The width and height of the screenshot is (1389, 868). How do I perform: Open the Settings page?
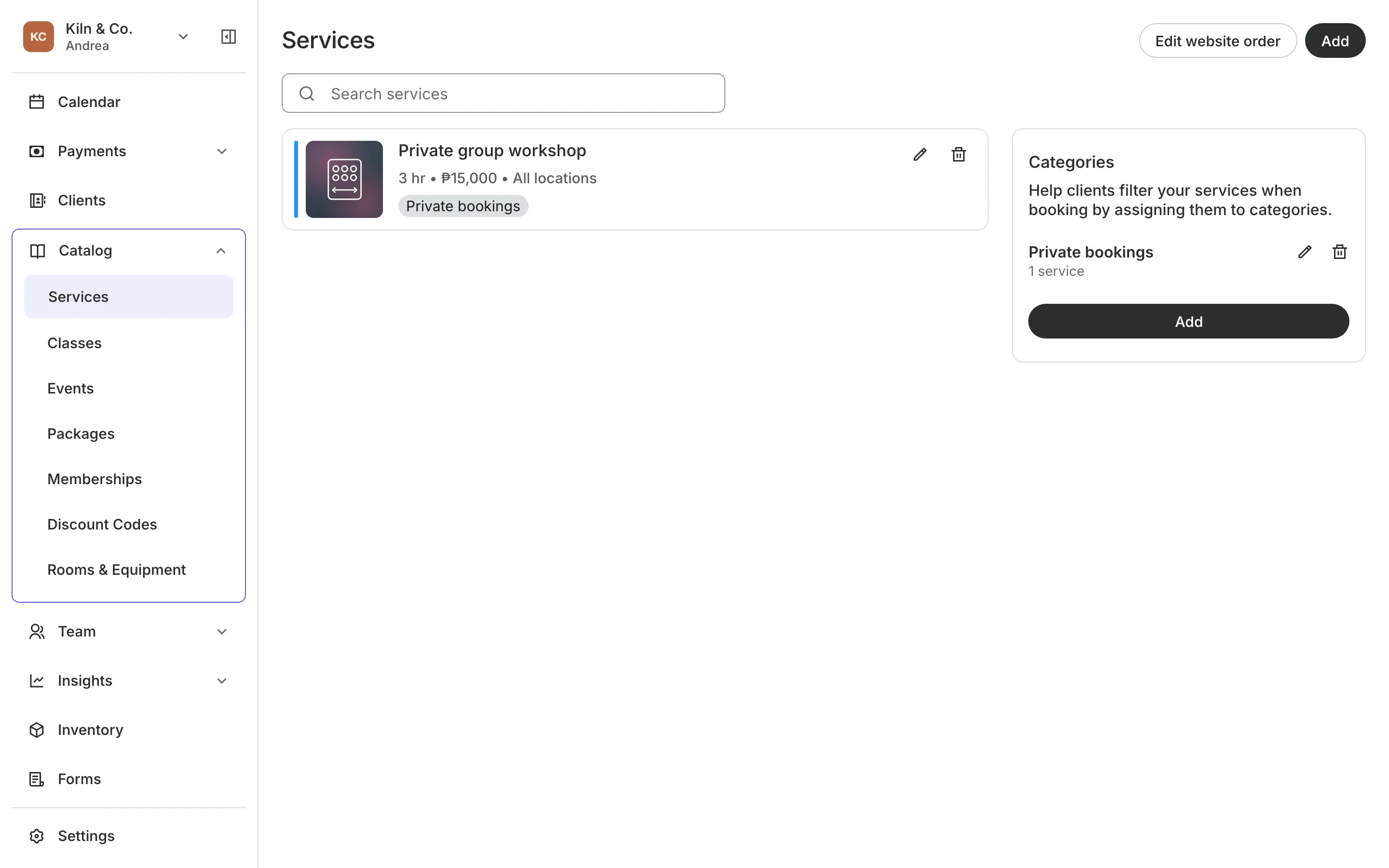click(x=129, y=836)
